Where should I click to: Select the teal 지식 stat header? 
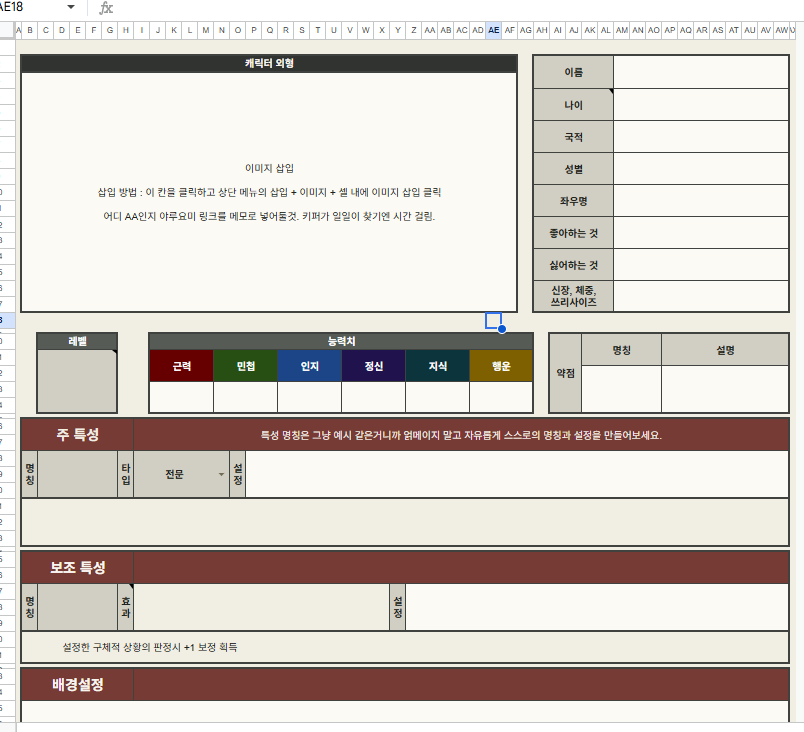point(437,366)
